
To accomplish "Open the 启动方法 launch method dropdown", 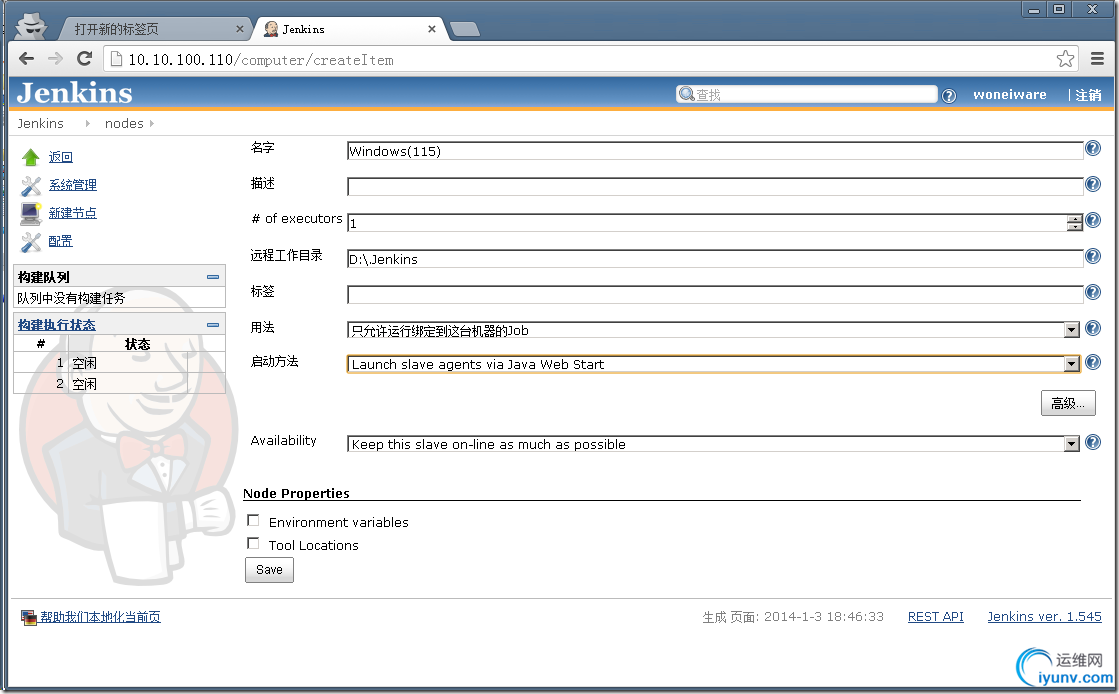I will 713,364.
